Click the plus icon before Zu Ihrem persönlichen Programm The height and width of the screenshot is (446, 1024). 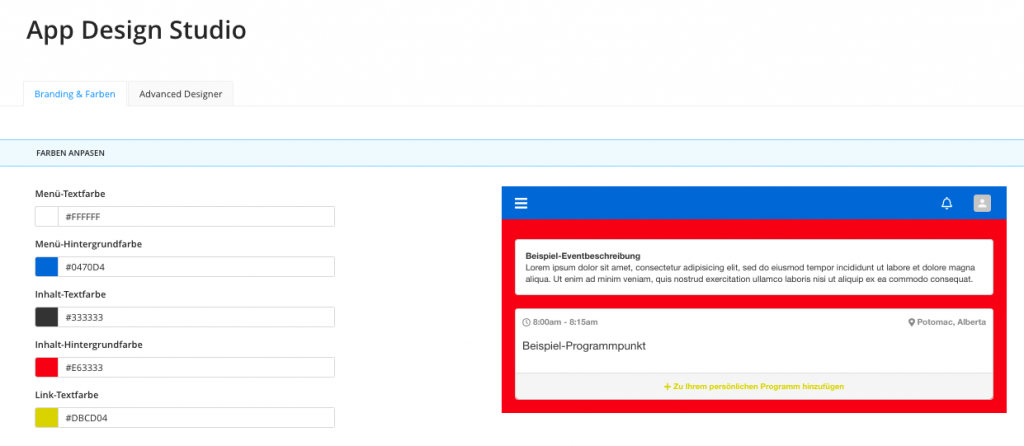click(667, 387)
